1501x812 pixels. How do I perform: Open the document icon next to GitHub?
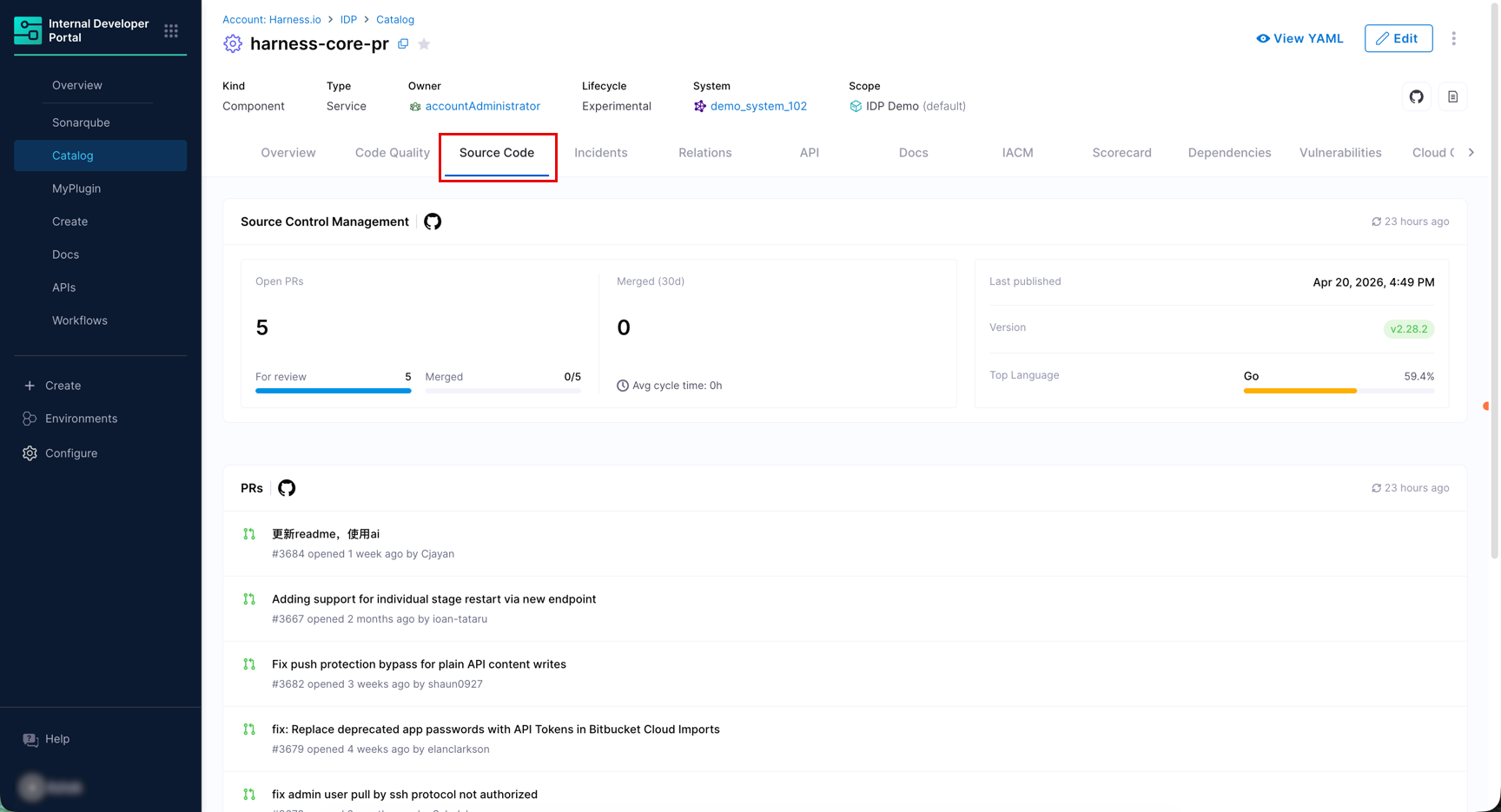click(x=1452, y=96)
